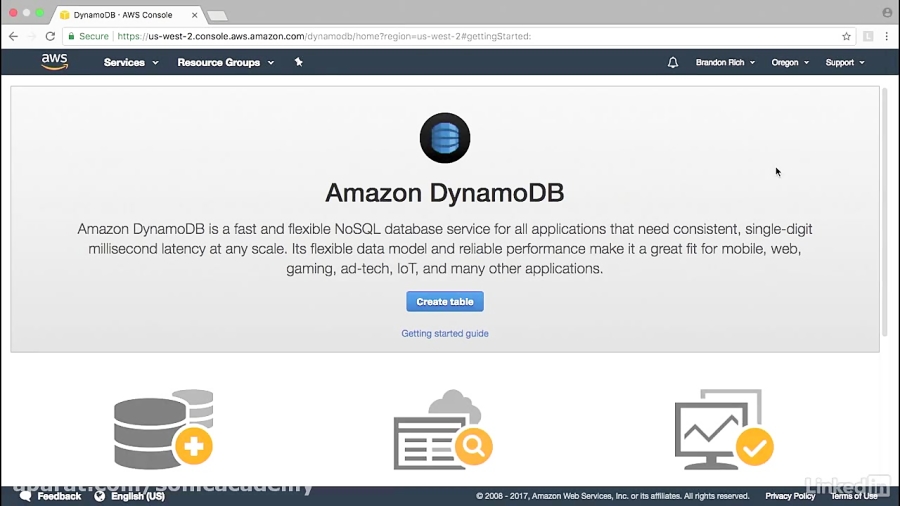The width and height of the screenshot is (900, 506).
Task: Click the AWS logo home icon
Action: (x=55, y=61)
